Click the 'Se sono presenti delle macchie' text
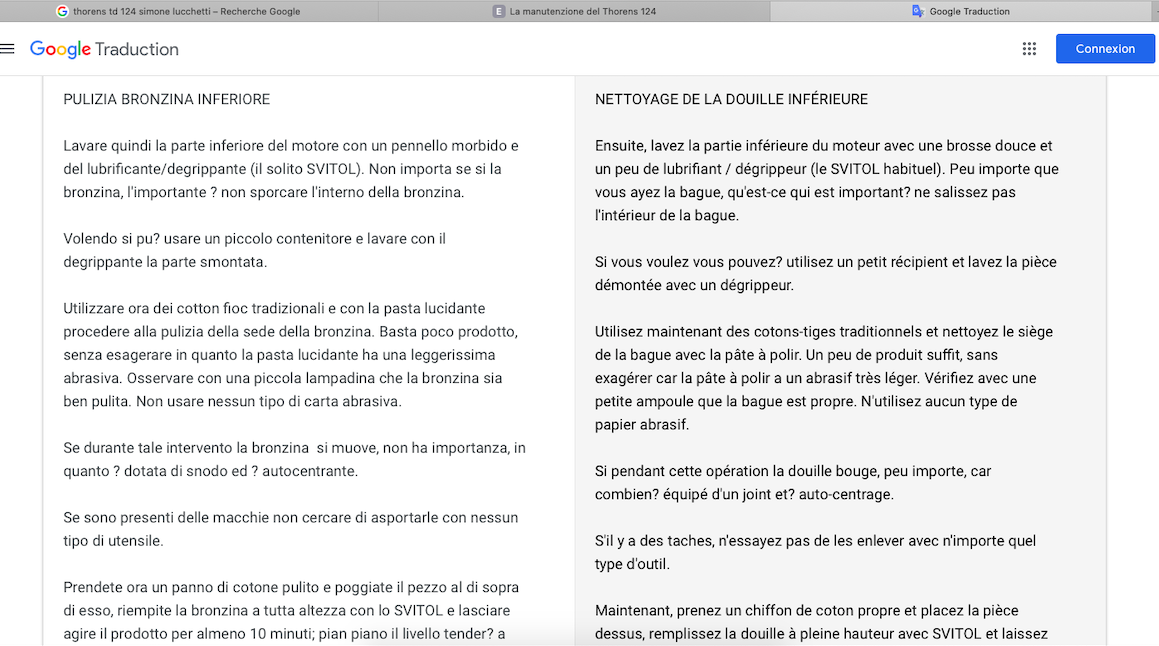 click(290, 529)
